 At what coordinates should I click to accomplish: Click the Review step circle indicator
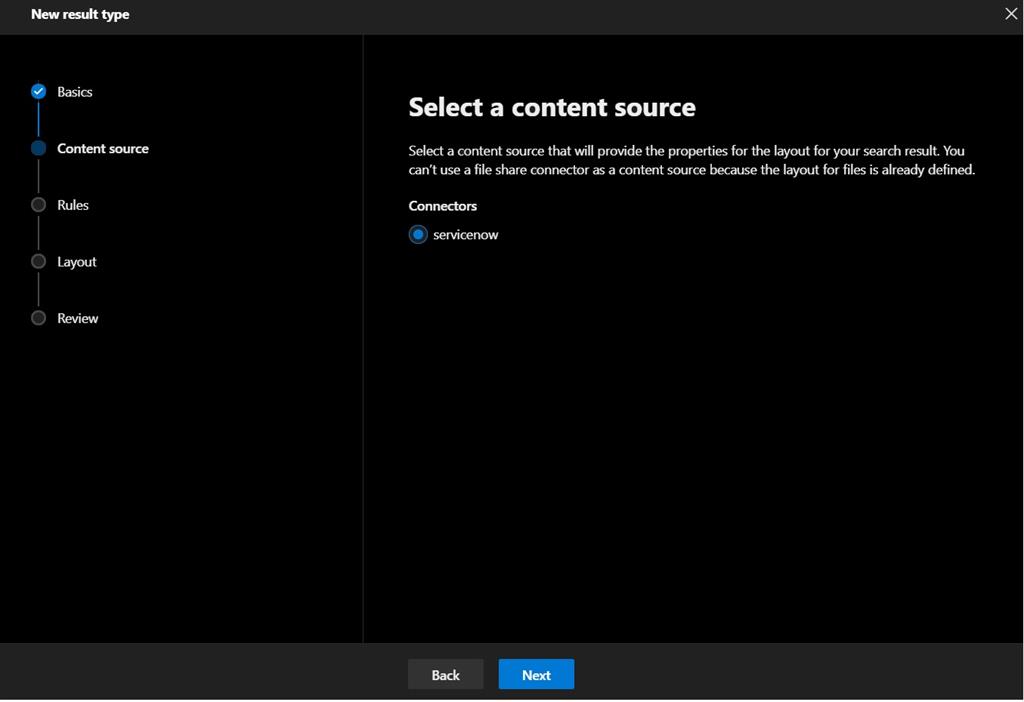[38, 318]
